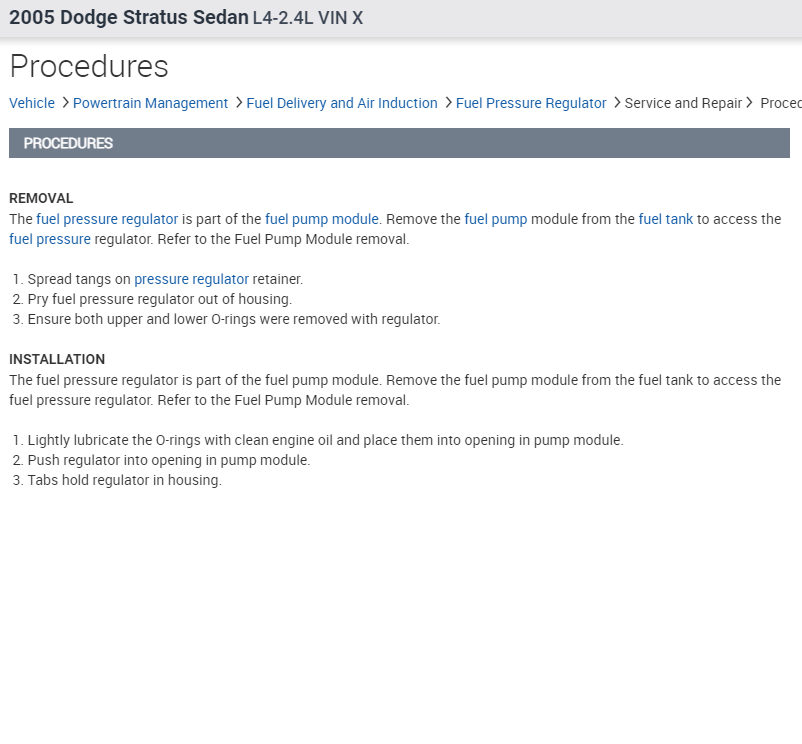The image size is (802, 744).
Task: Go to Powertrain Management breadcrumb
Action: click(x=150, y=103)
